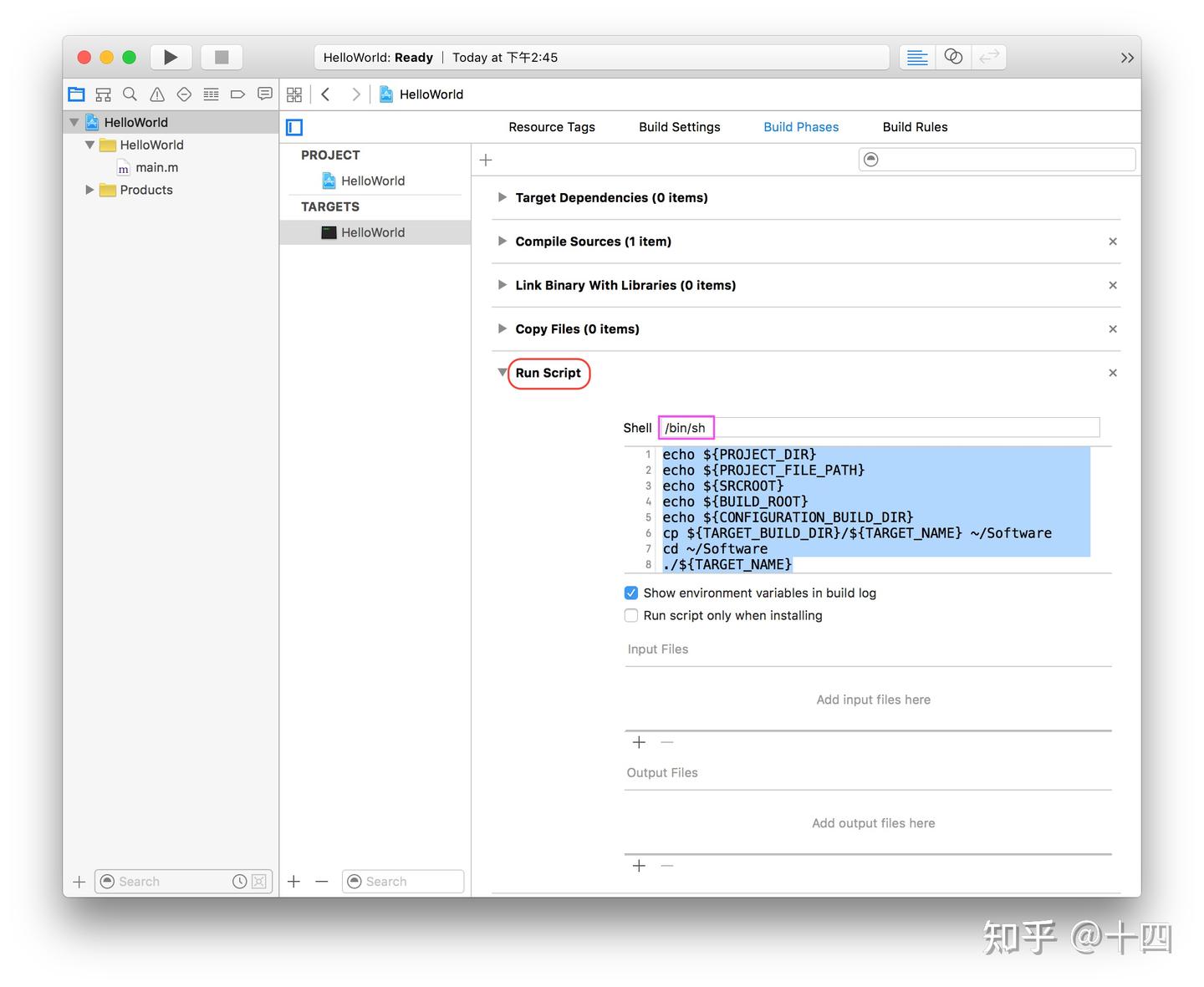Switch to the Build Settings tab
The height and width of the screenshot is (987, 1204).
[679, 126]
